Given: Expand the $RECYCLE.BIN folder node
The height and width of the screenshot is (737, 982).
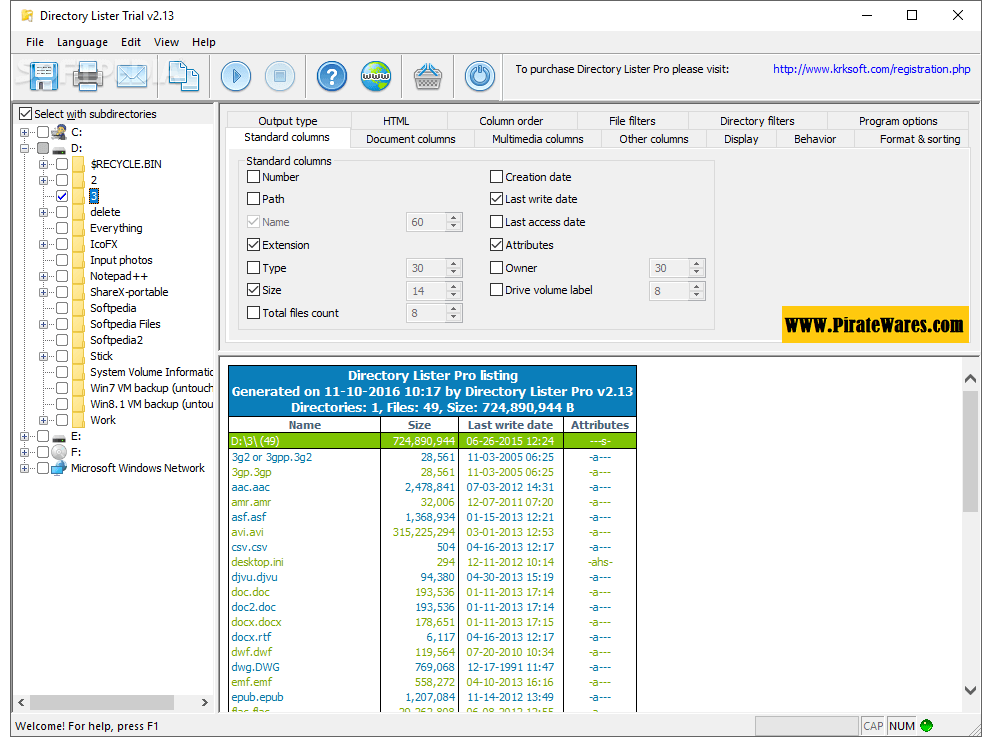Looking at the screenshot, I should (x=43, y=164).
